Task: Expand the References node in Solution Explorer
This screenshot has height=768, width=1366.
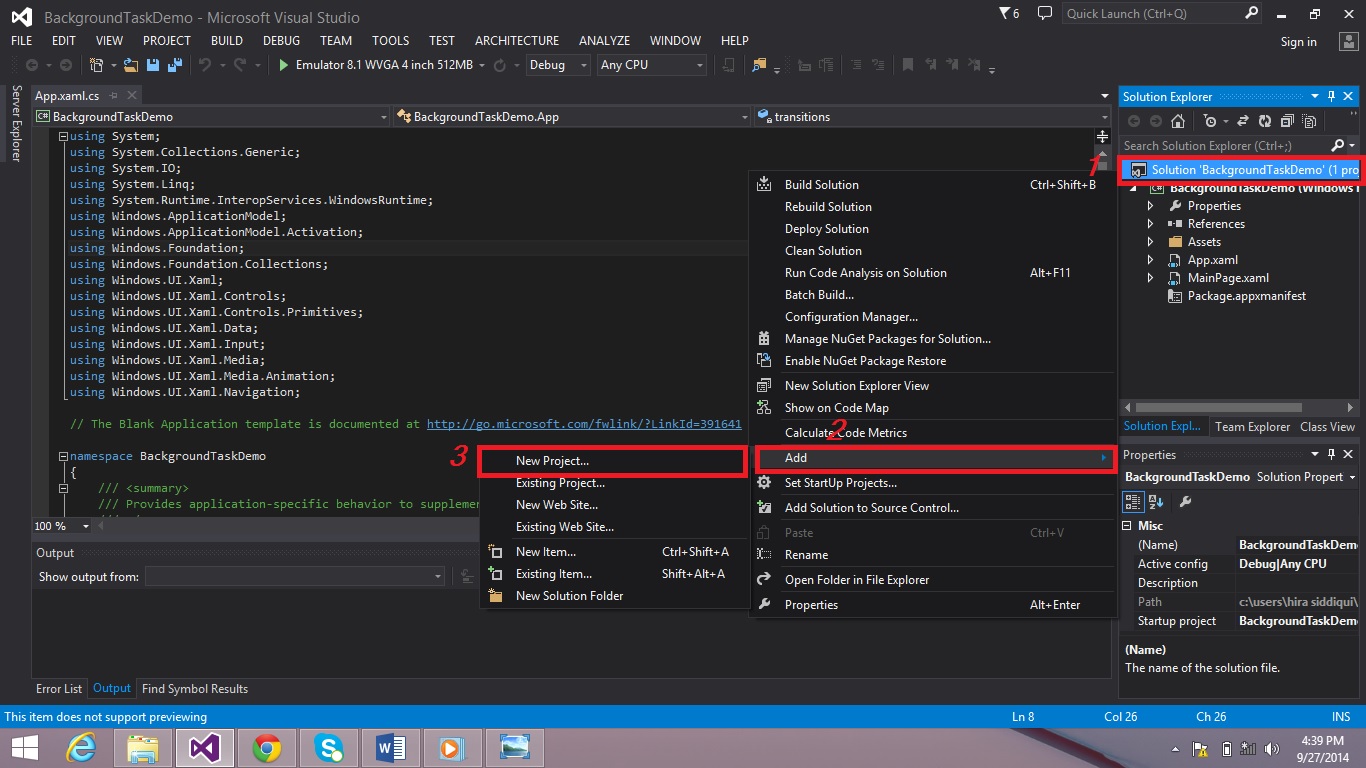Action: tap(1150, 224)
